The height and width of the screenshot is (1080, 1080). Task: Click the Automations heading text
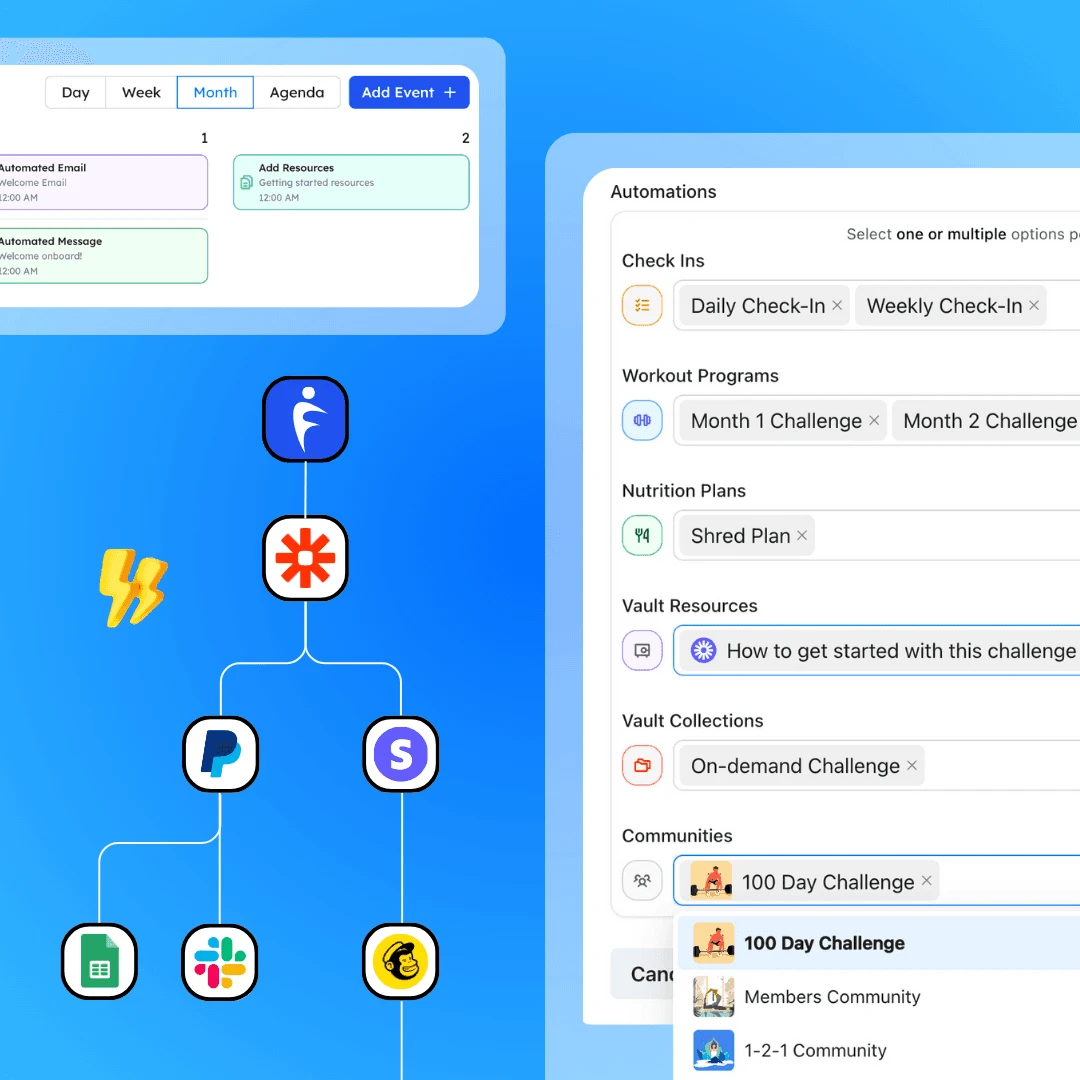coord(663,191)
